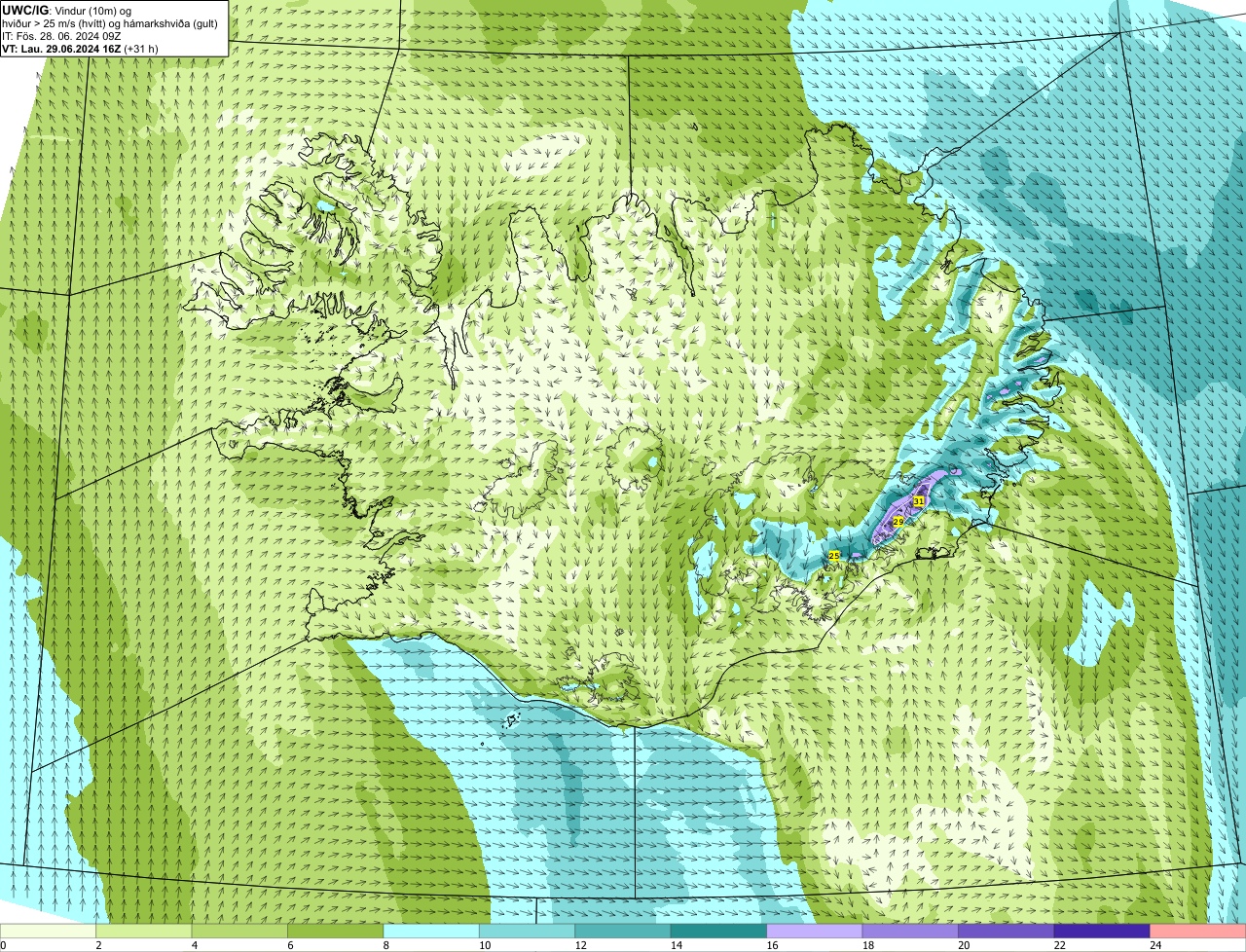Screen dimensions: 1246x952
Task: Pick the pink above-24 m/s swatch
Action: click(1198, 932)
